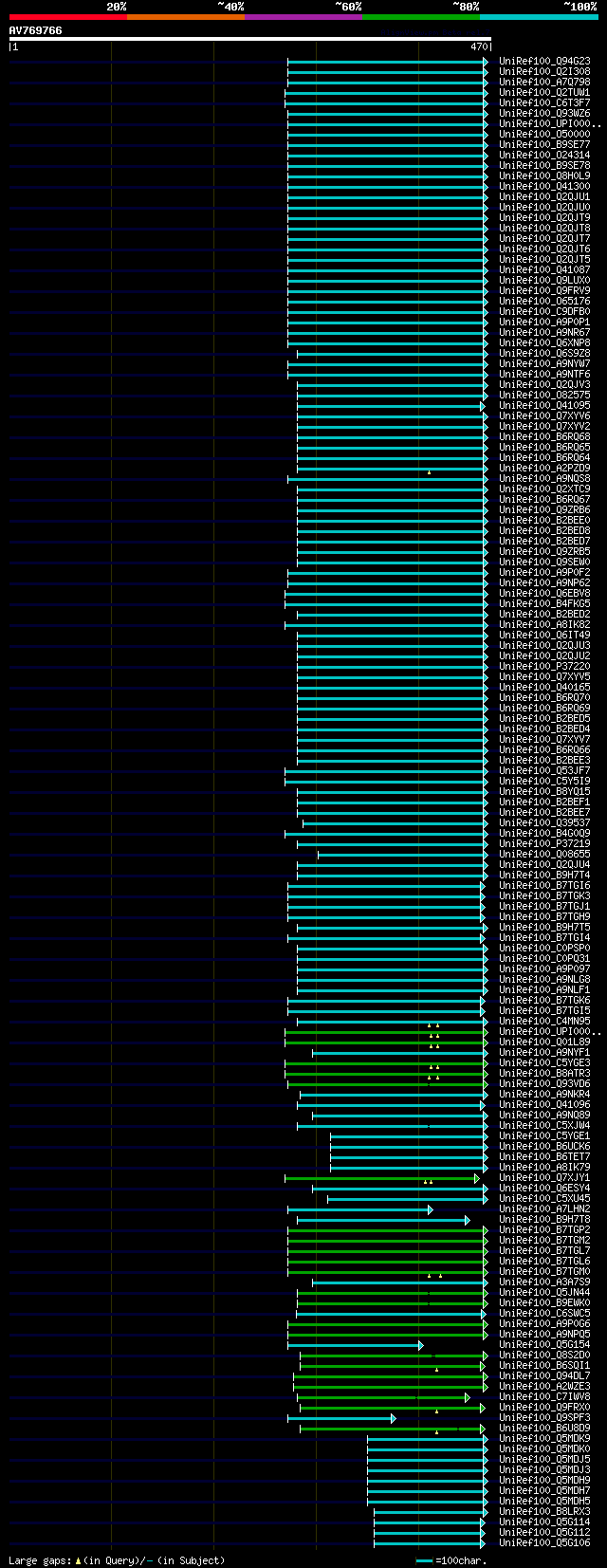Click the green alignment bar for Q7XJY1
607x1568 pixels.
[x=382, y=1178]
